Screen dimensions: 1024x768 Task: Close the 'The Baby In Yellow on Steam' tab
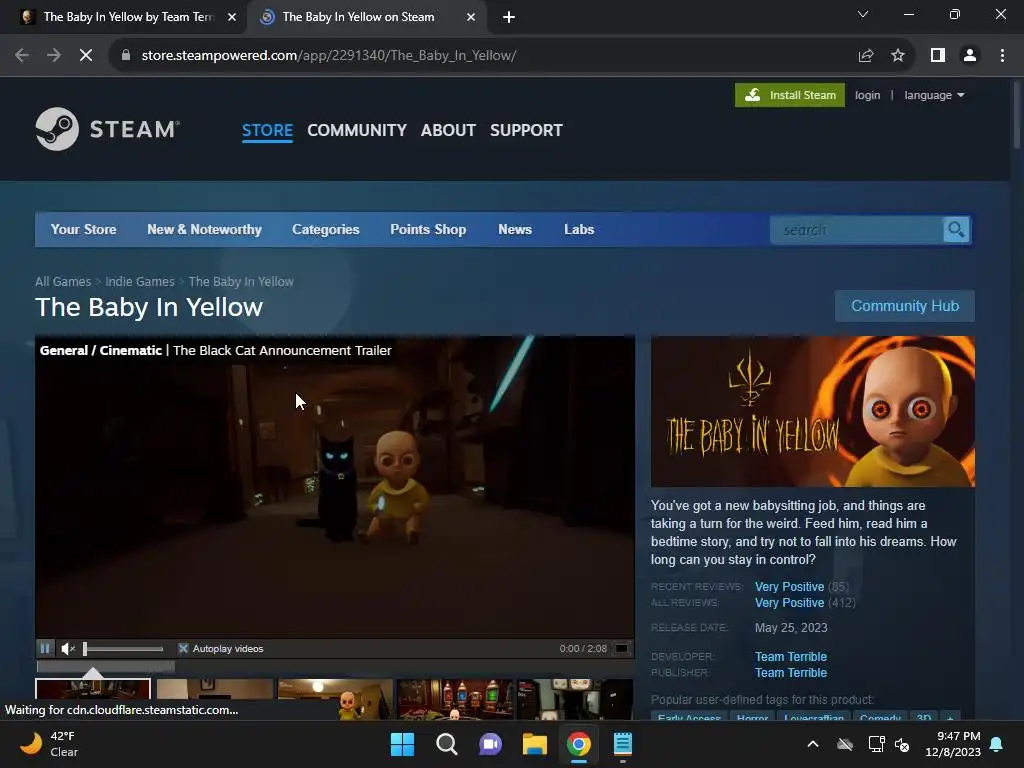coord(471,17)
